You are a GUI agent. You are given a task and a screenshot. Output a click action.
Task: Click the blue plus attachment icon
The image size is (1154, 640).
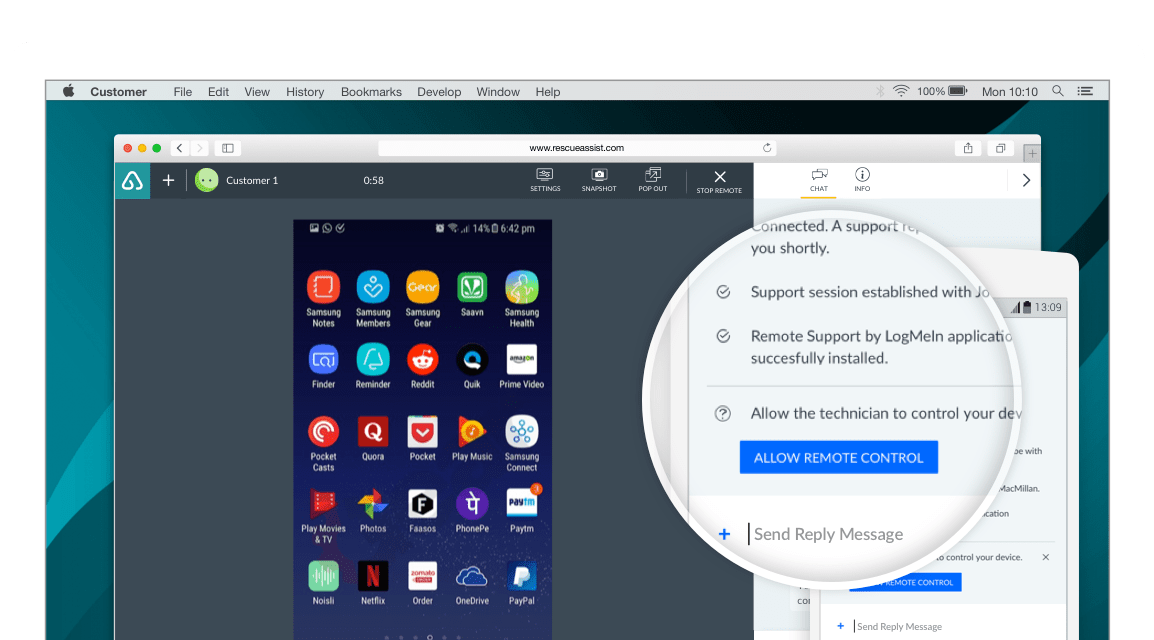724,534
